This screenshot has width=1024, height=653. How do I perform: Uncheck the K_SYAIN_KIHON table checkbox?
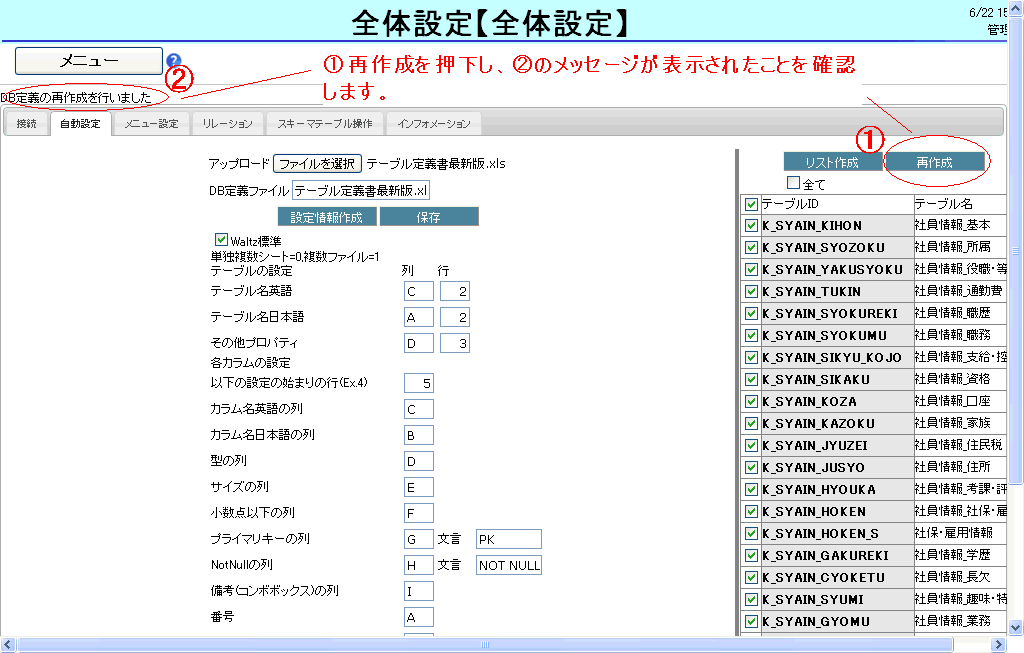pyautogui.click(x=751, y=226)
